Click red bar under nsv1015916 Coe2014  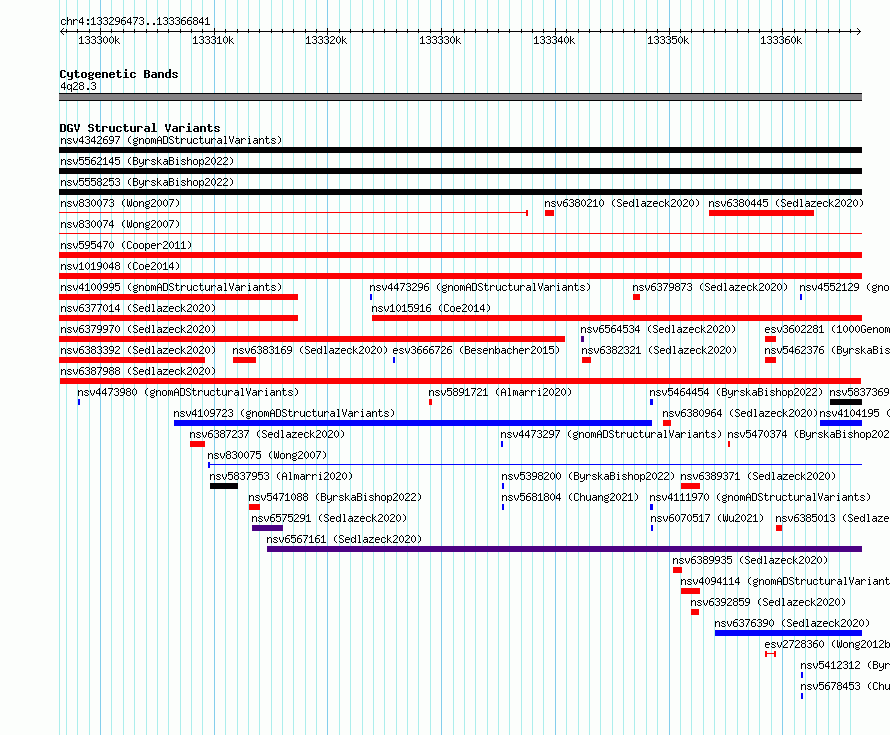(617, 318)
